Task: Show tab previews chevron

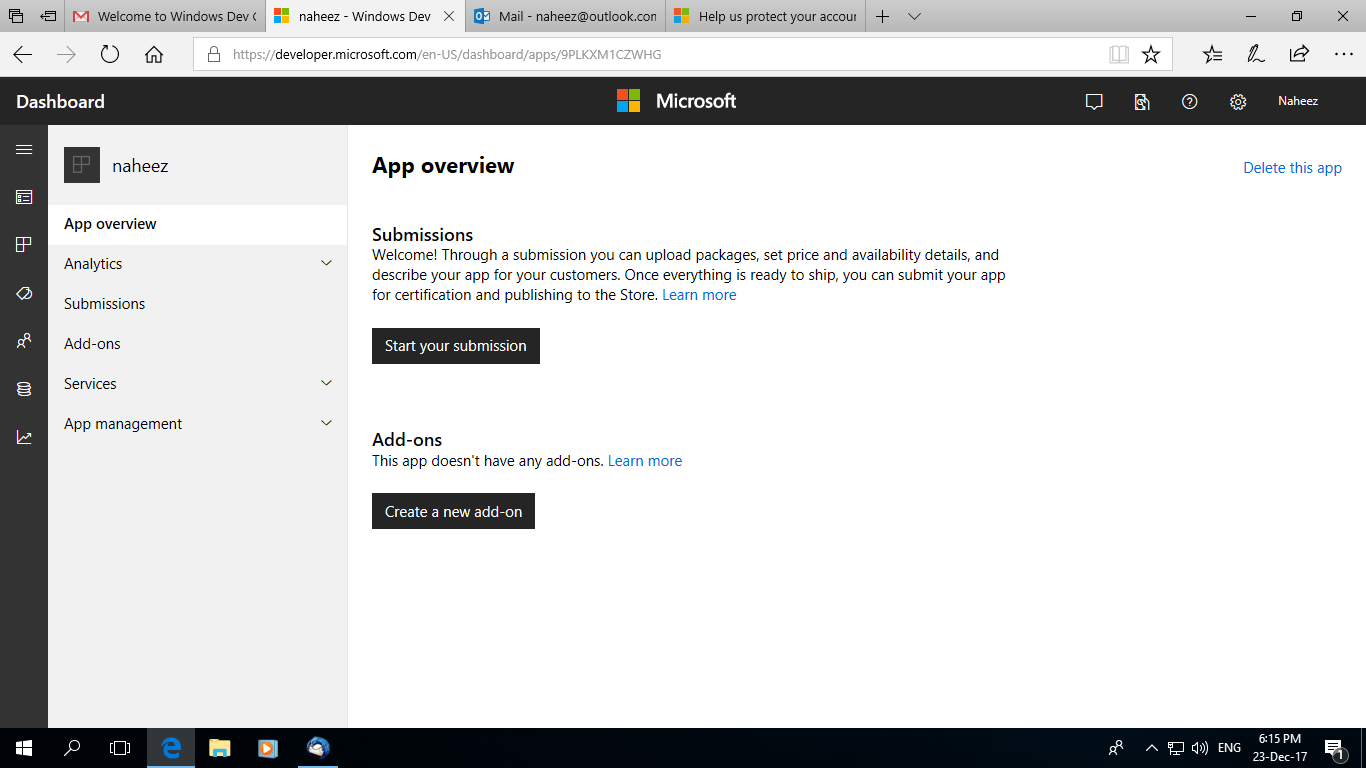Action: [x=914, y=16]
